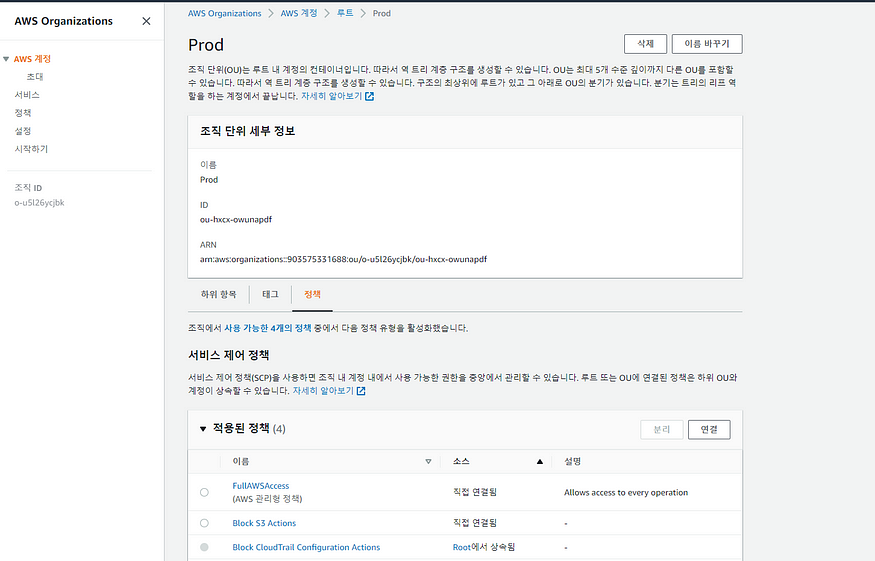Screen dimensions: 875x561
Task: Close the AWS Organizations side panel
Action: pos(146,21)
